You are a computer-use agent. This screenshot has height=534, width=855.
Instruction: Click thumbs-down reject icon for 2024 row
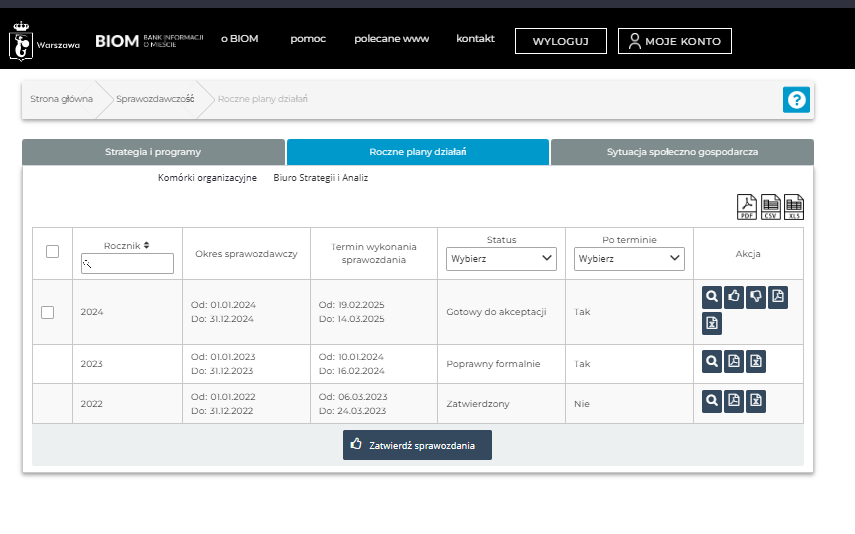click(756, 297)
